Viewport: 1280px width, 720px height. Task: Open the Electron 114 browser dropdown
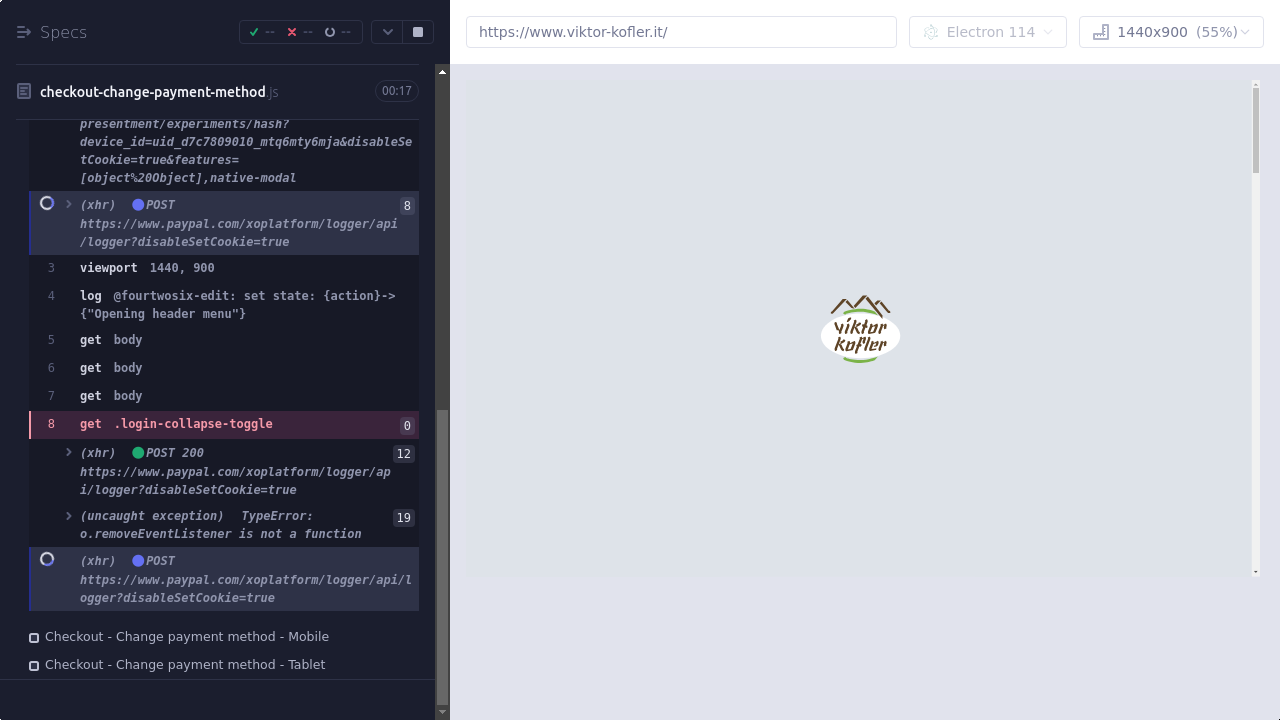tap(987, 32)
